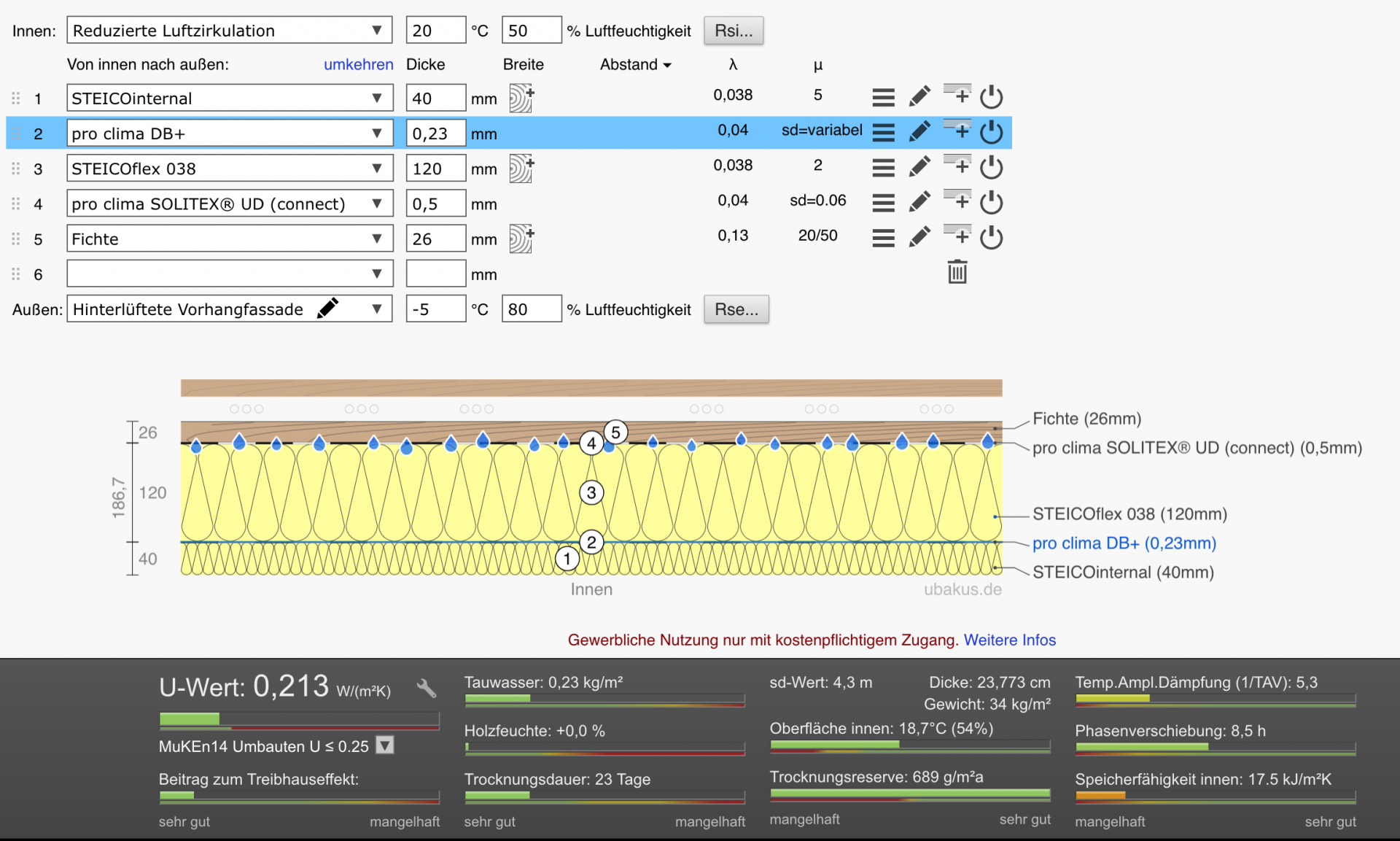
Task: Select pro clima DB+ (0,23mm) diagram label
Action: click(1124, 543)
